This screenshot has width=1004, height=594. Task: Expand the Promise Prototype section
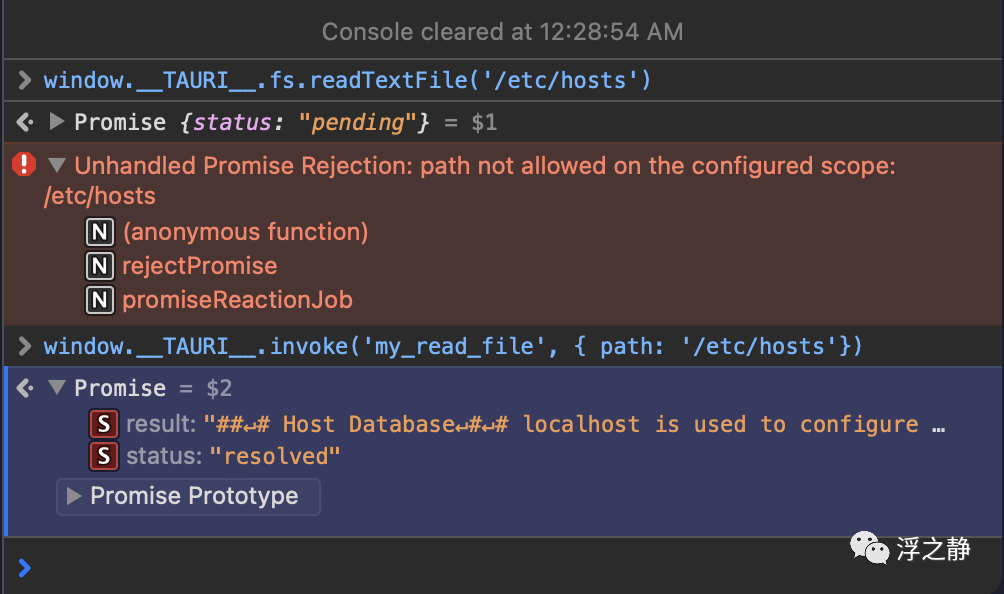tap(73, 496)
